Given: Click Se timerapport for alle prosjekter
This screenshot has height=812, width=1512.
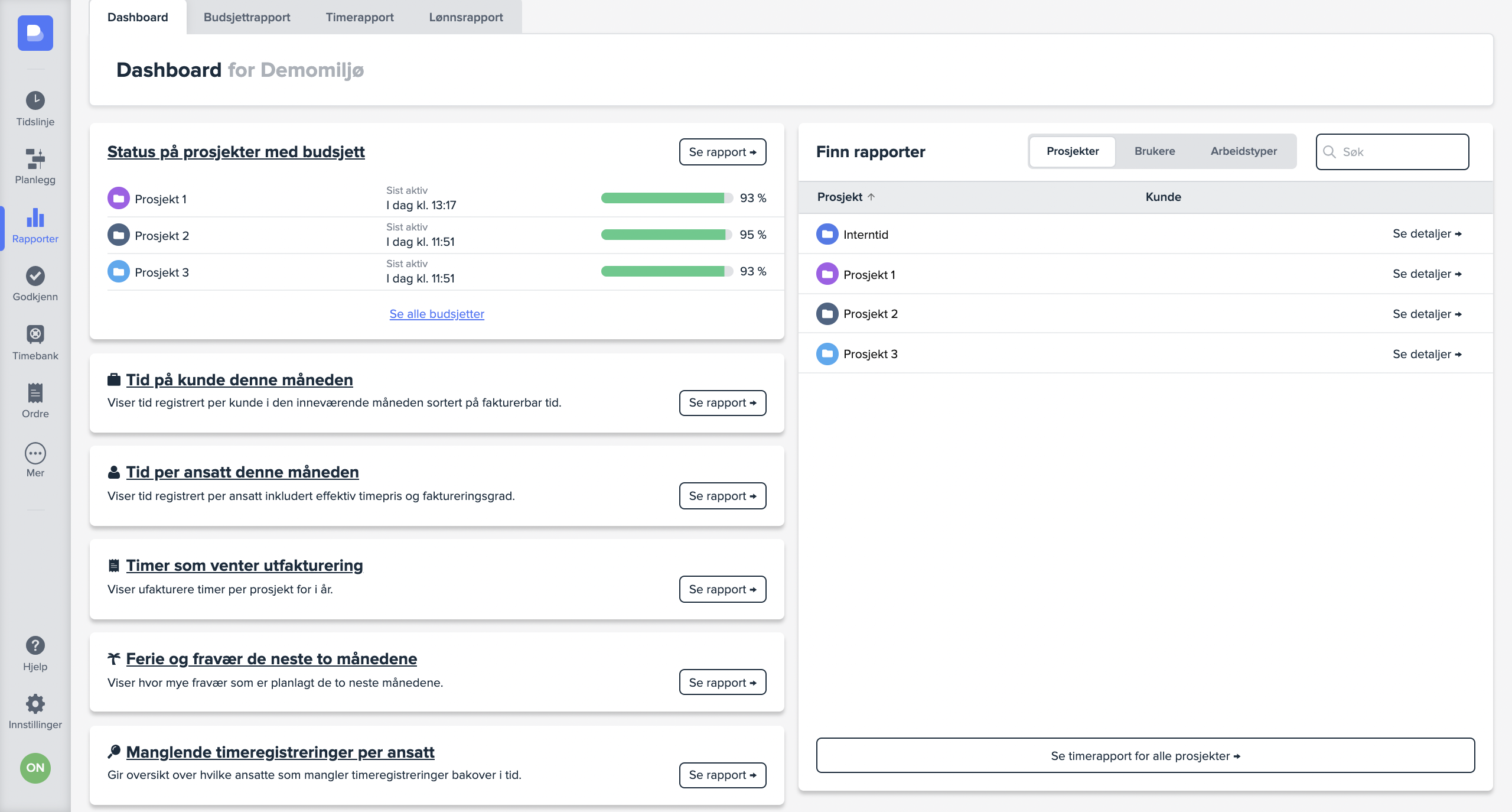Looking at the screenshot, I should (x=1145, y=755).
